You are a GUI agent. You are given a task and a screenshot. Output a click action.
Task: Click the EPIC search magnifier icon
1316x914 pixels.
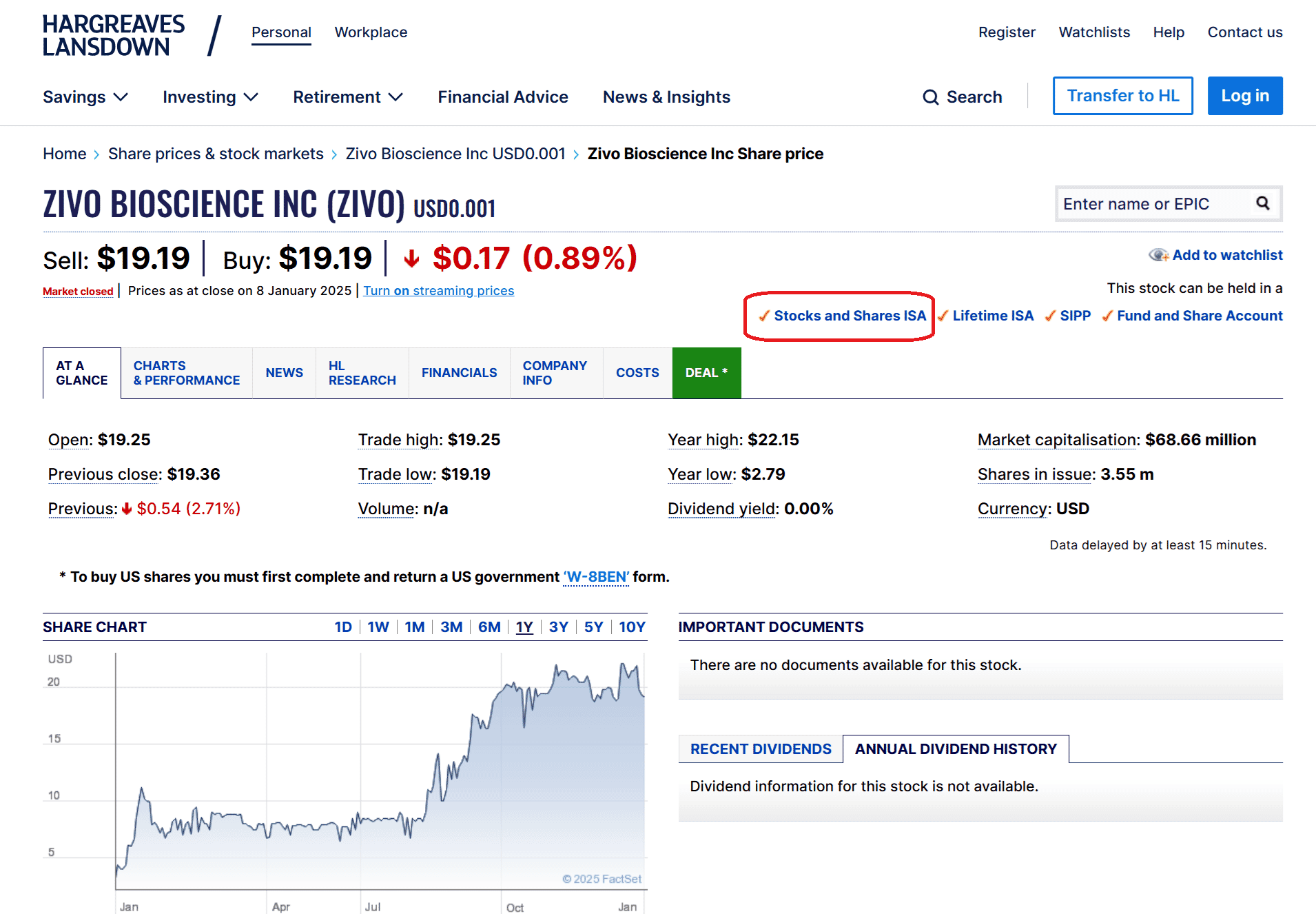[x=1262, y=203]
